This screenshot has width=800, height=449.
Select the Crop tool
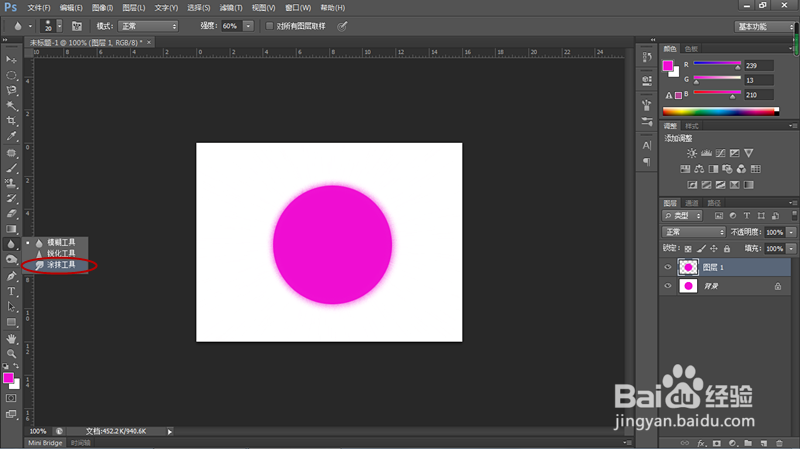coord(11,121)
